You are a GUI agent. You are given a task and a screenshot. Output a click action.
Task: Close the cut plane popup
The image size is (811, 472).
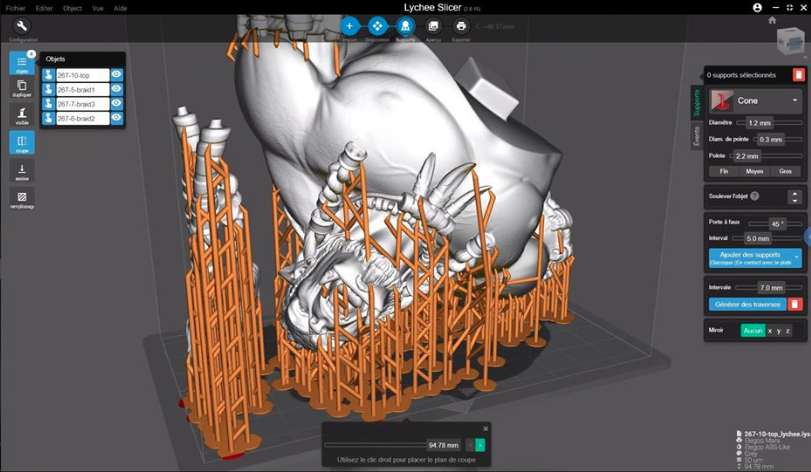pyautogui.click(x=485, y=429)
